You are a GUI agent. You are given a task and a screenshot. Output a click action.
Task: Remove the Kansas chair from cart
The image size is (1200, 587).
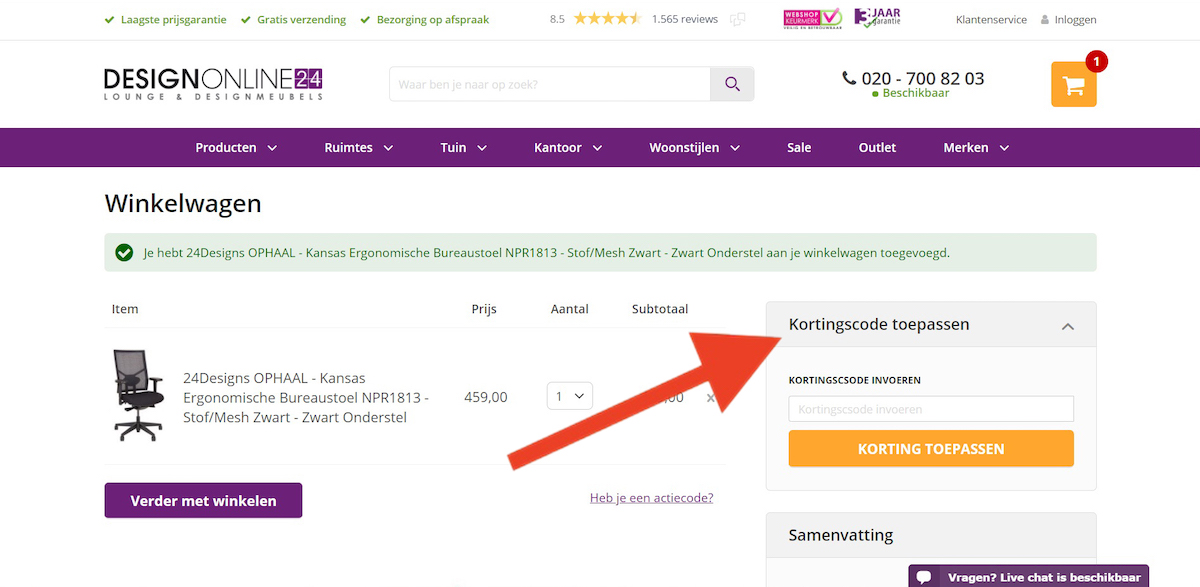711,398
